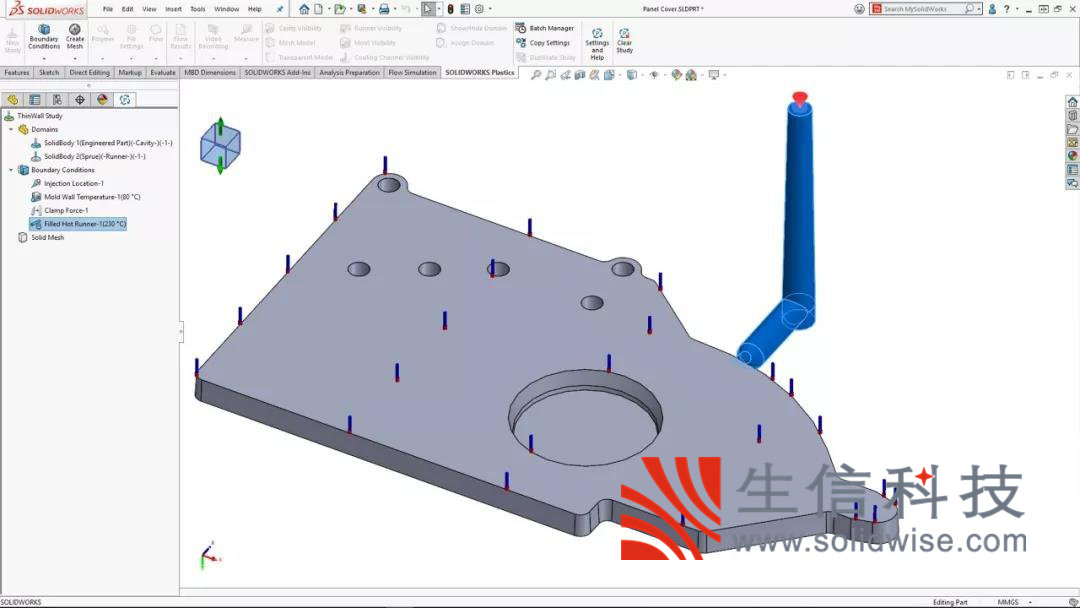Viewport: 1080px width, 608px height.
Task: Click the Section View icon
Action: tap(580, 75)
